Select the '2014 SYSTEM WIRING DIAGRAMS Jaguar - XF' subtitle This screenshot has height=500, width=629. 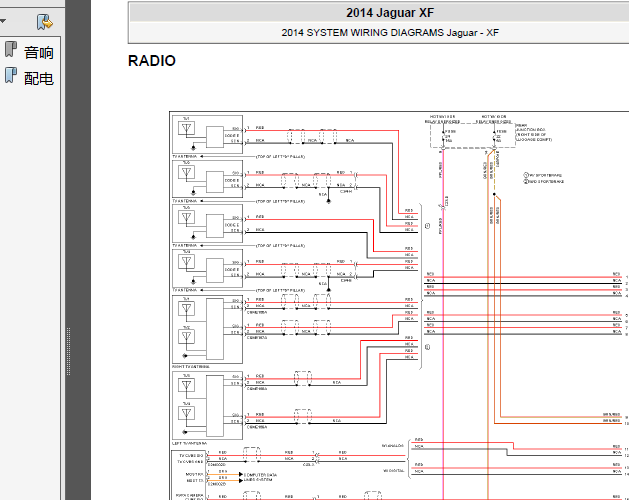point(390,33)
